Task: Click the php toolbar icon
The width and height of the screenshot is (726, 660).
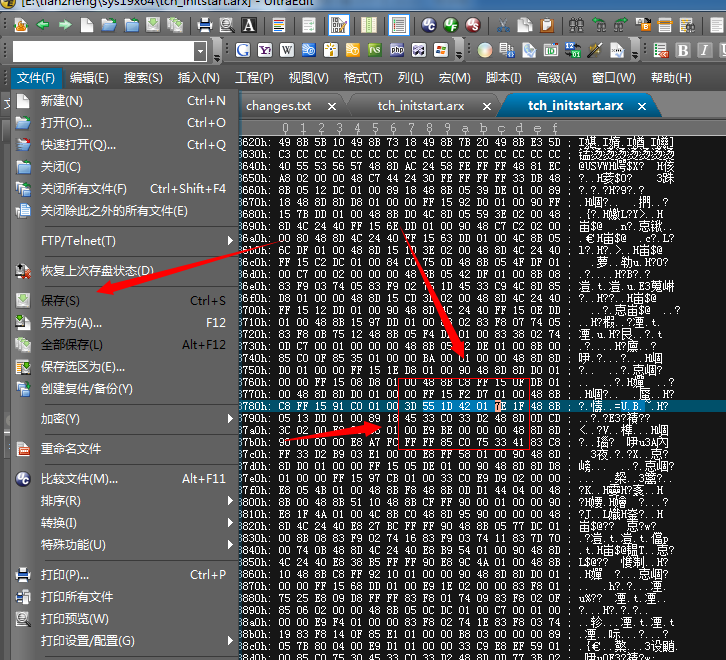Action: tap(397, 50)
